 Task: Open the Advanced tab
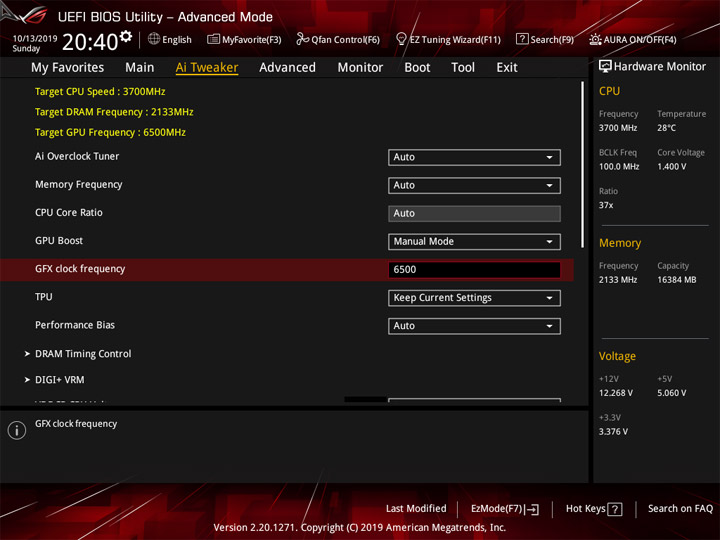pos(287,68)
